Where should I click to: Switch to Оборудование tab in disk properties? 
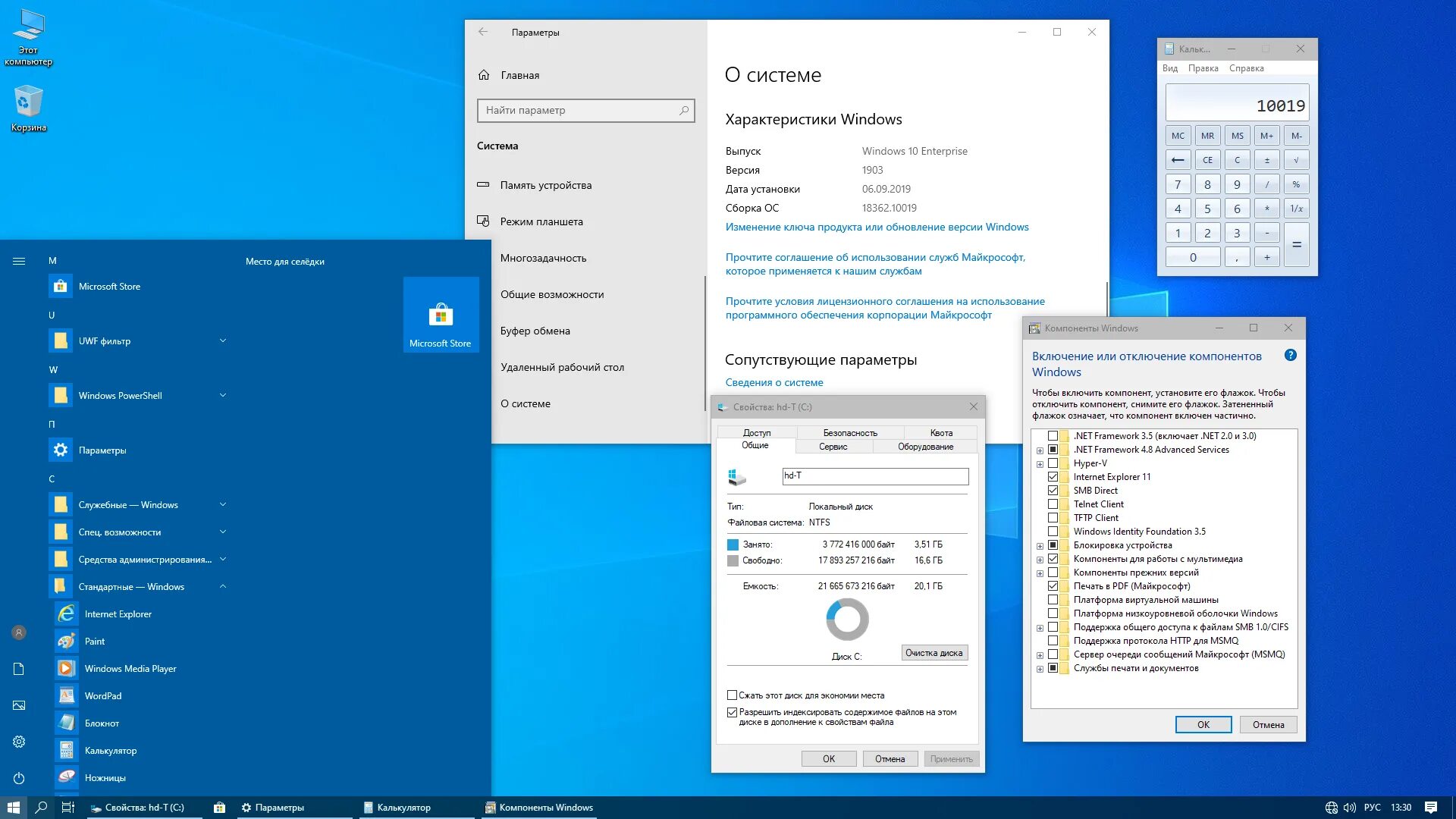(926, 447)
